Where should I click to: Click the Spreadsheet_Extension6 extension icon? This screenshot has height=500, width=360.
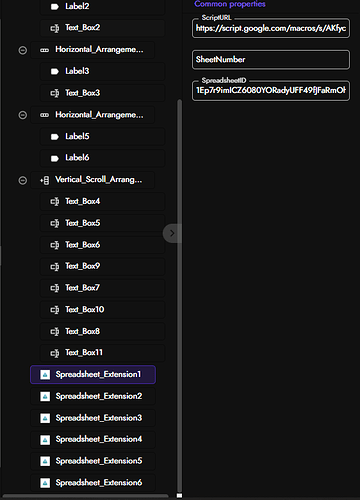coord(45,483)
